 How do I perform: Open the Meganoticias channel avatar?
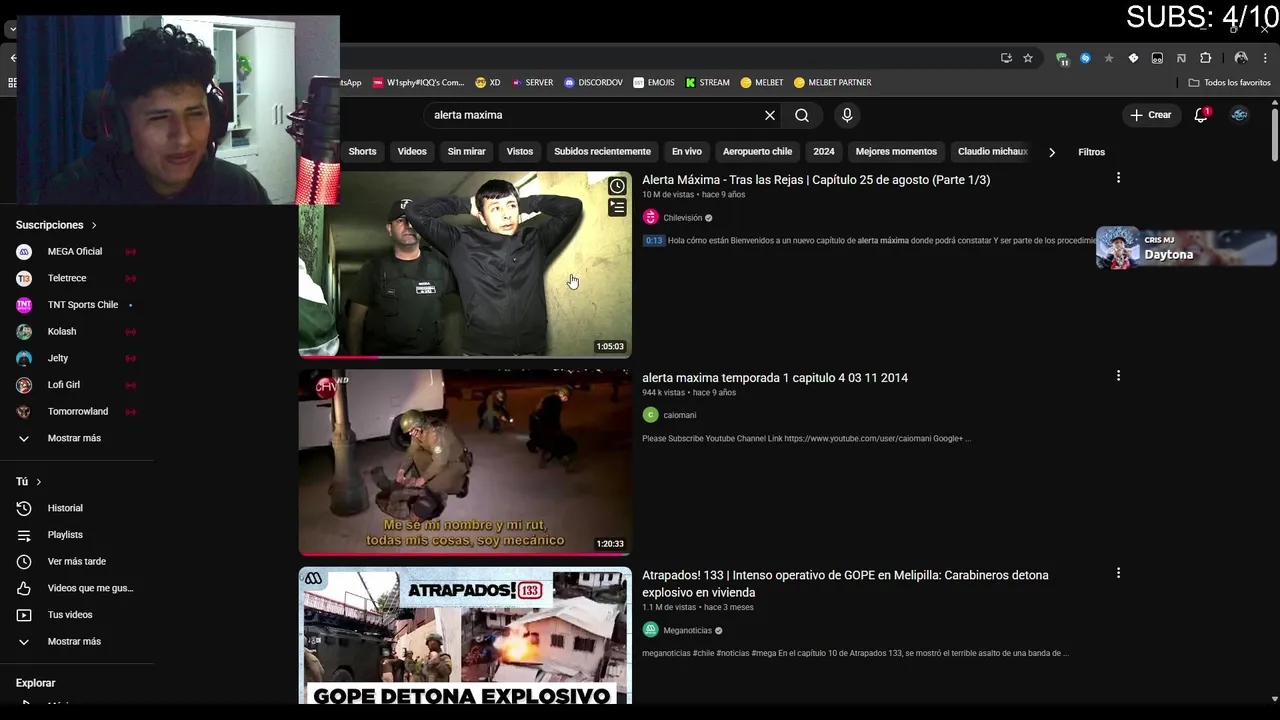click(650, 630)
